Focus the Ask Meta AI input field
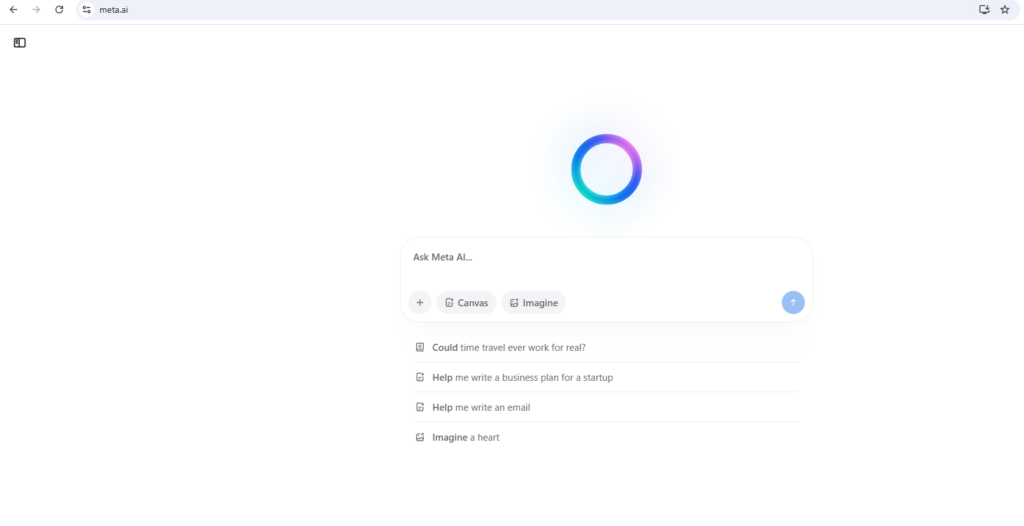The height and width of the screenshot is (526, 1024). [x=606, y=257]
